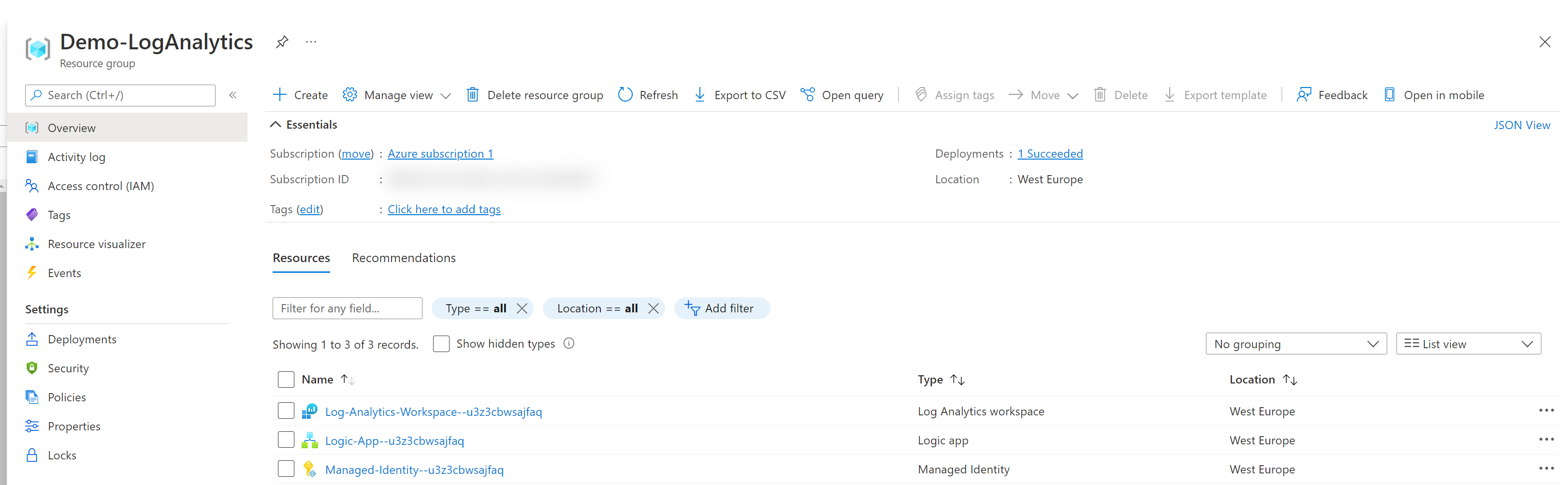Open the Log-Analytics-Workspace--u3z3cbwsajfaq resource
The image size is (1568, 485).
click(x=434, y=412)
